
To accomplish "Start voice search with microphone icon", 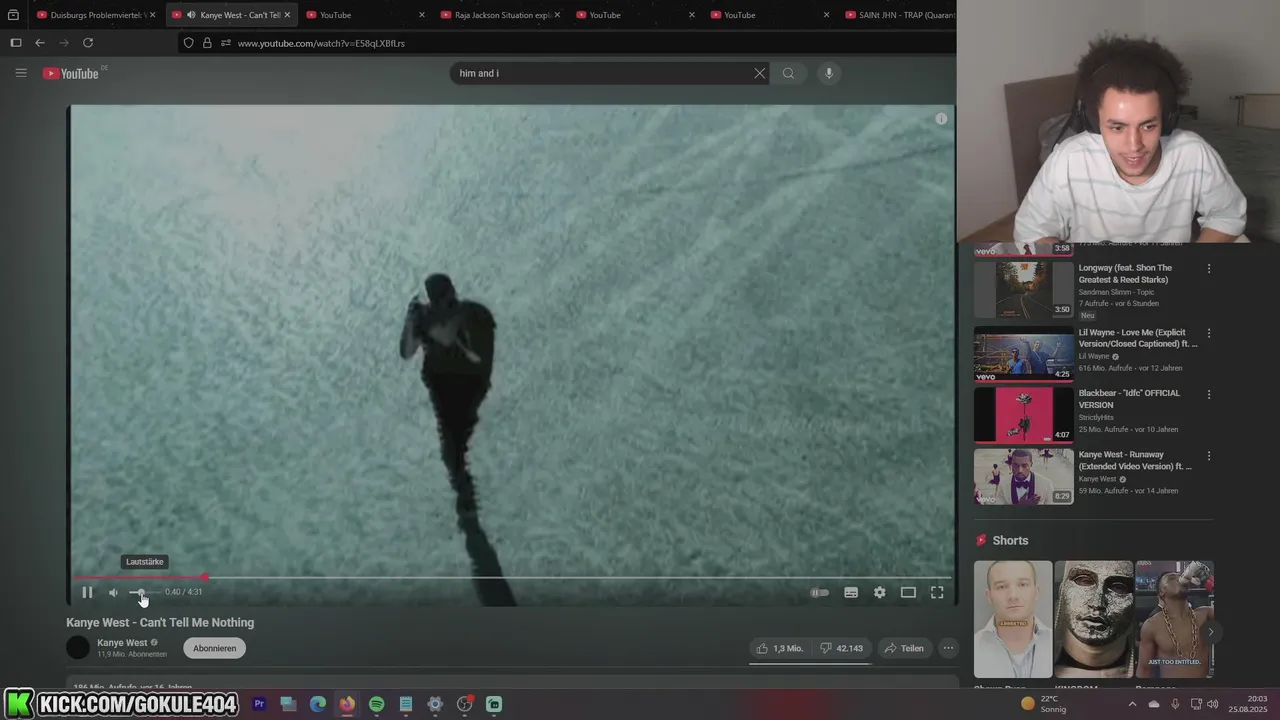I will pyautogui.click(x=828, y=73).
